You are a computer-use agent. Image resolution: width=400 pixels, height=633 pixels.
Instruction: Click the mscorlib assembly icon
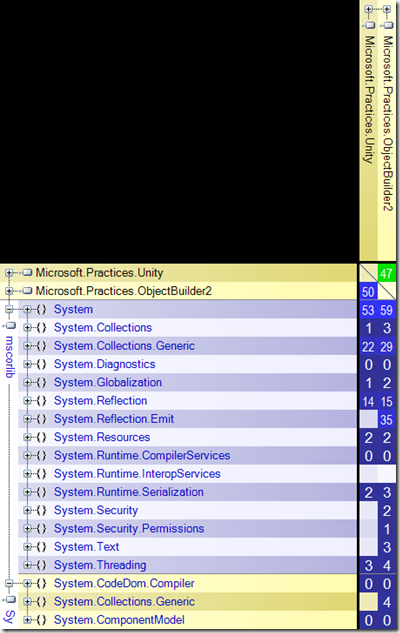[9, 326]
